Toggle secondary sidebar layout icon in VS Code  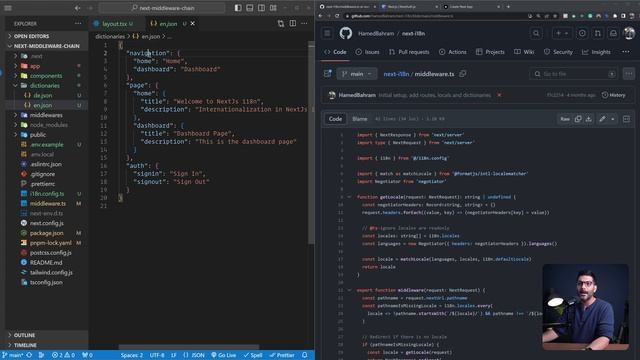pyautogui.click(x=262, y=8)
